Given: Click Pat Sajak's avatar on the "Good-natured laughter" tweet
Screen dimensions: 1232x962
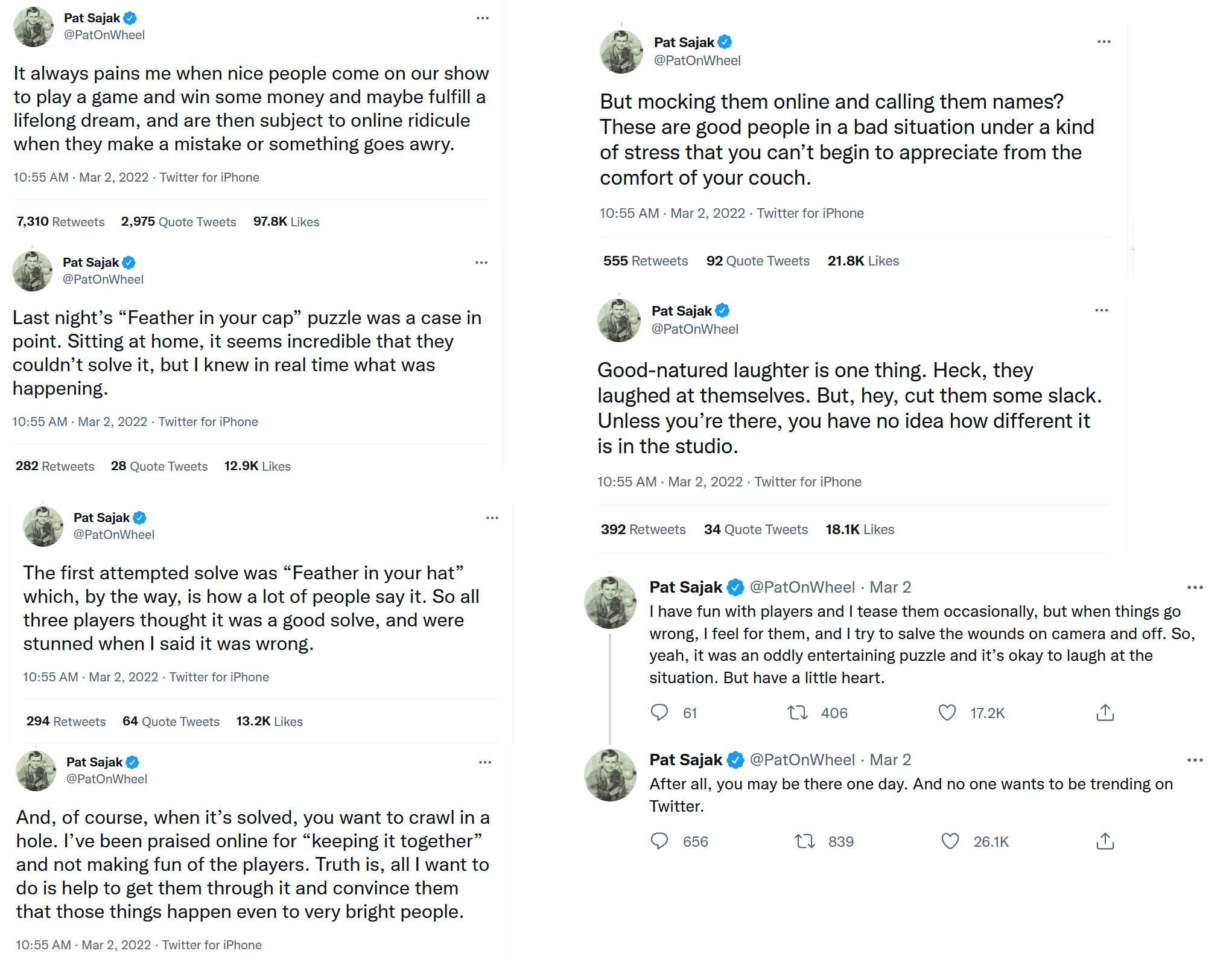Looking at the screenshot, I should point(619,320).
